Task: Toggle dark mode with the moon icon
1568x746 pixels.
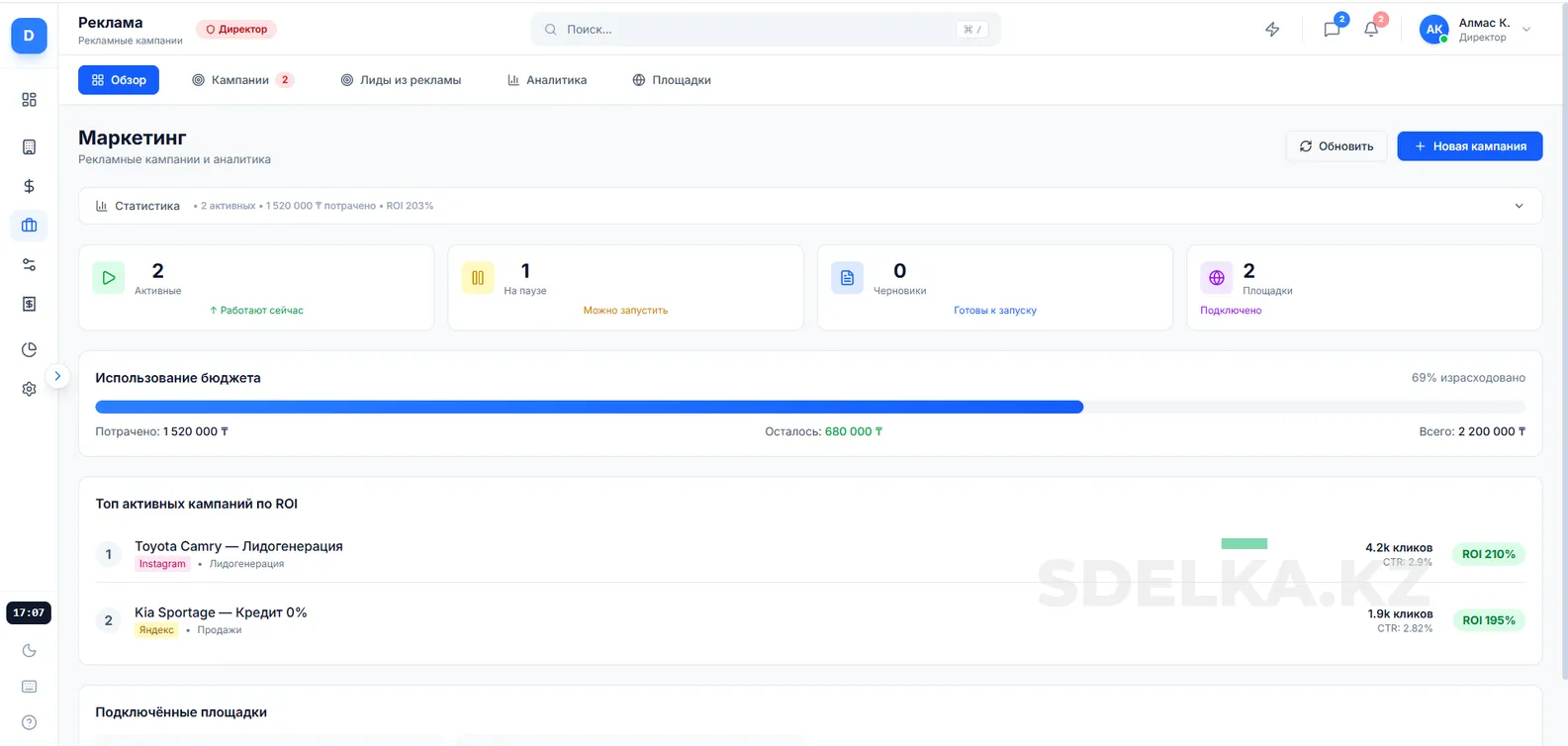Action: (29, 650)
